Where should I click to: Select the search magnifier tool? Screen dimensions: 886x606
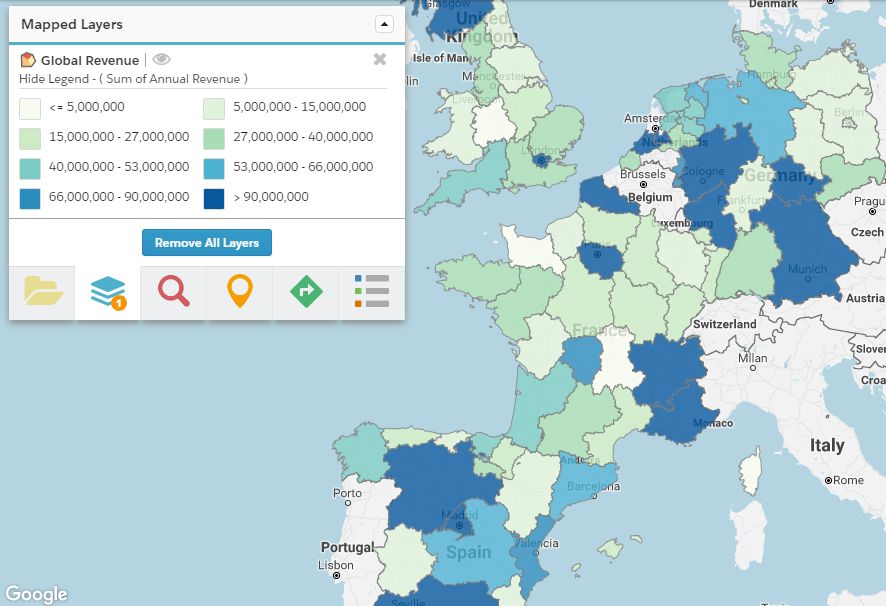click(174, 290)
